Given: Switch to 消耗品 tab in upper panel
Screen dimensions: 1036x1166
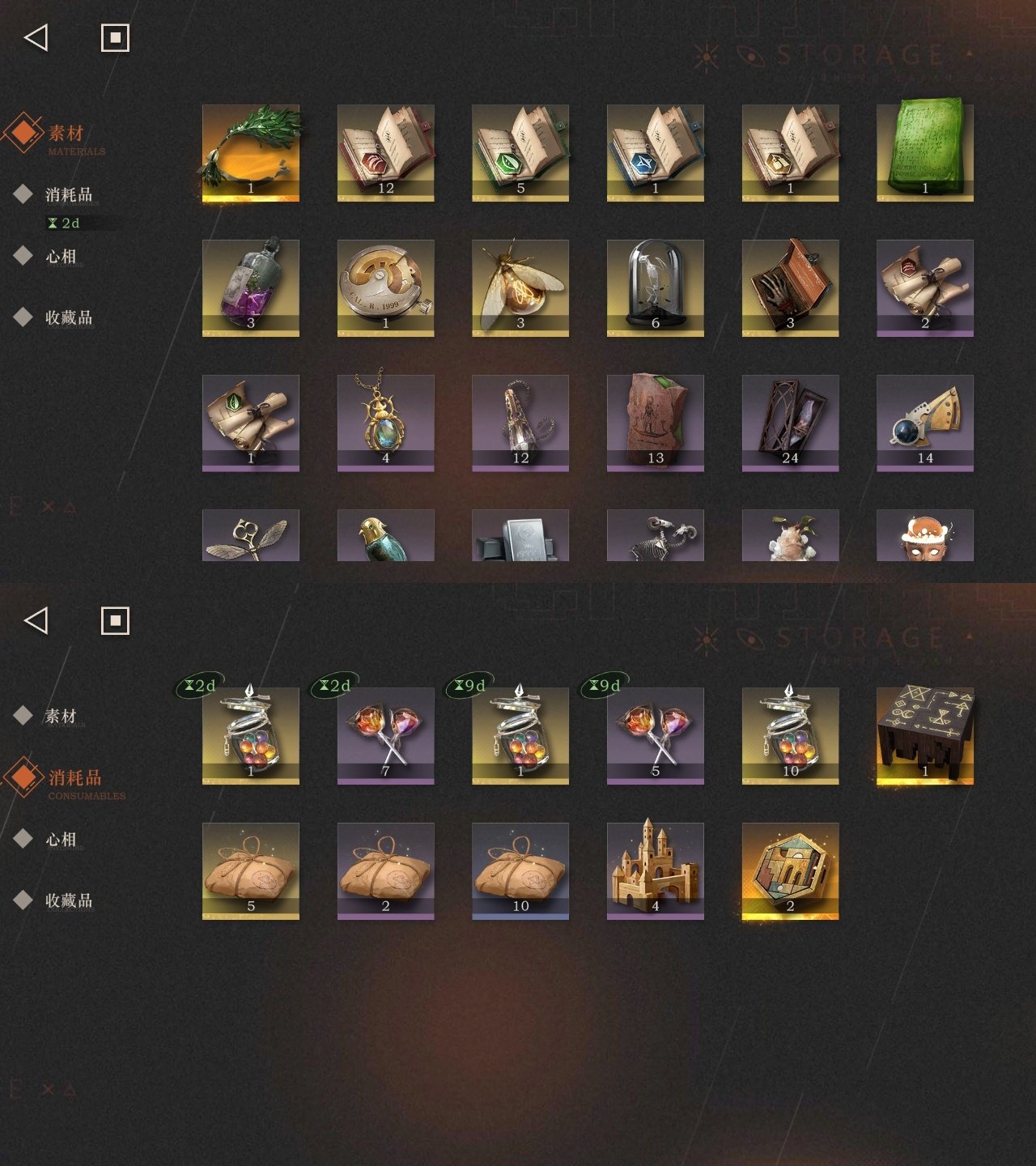Looking at the screenshot, I should 69,194.
